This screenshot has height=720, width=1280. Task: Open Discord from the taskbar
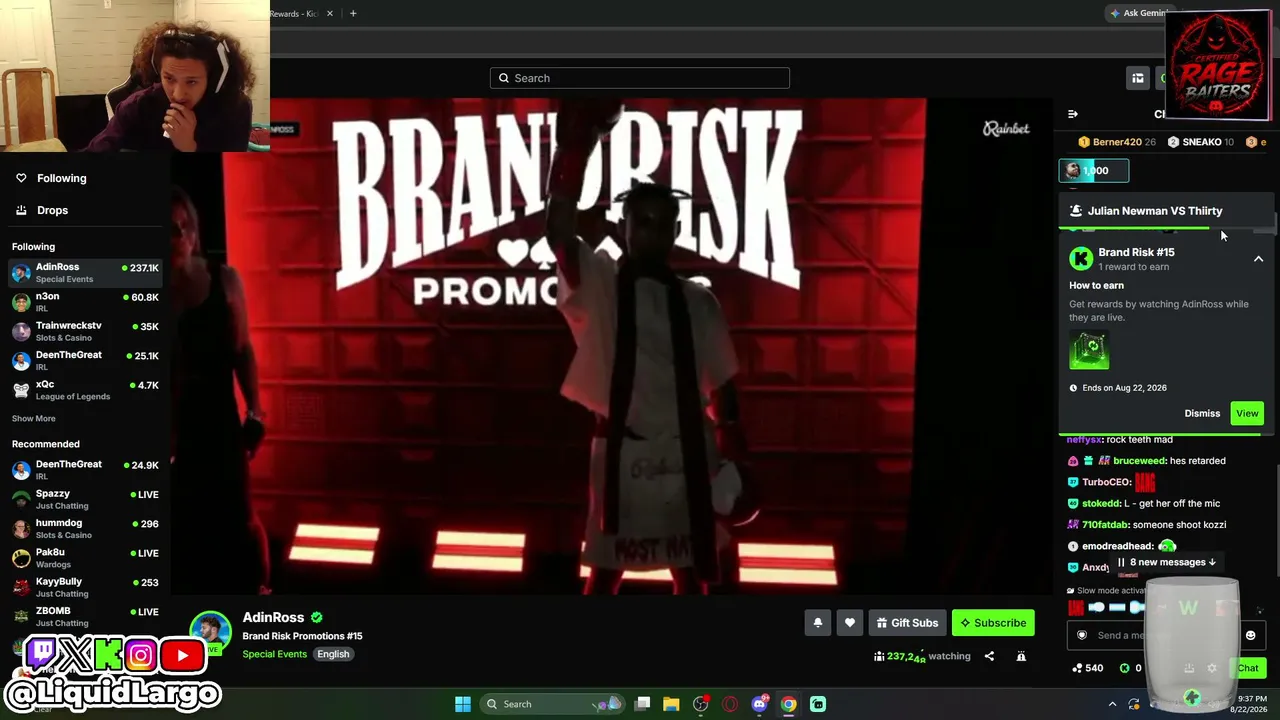(759, 704)
